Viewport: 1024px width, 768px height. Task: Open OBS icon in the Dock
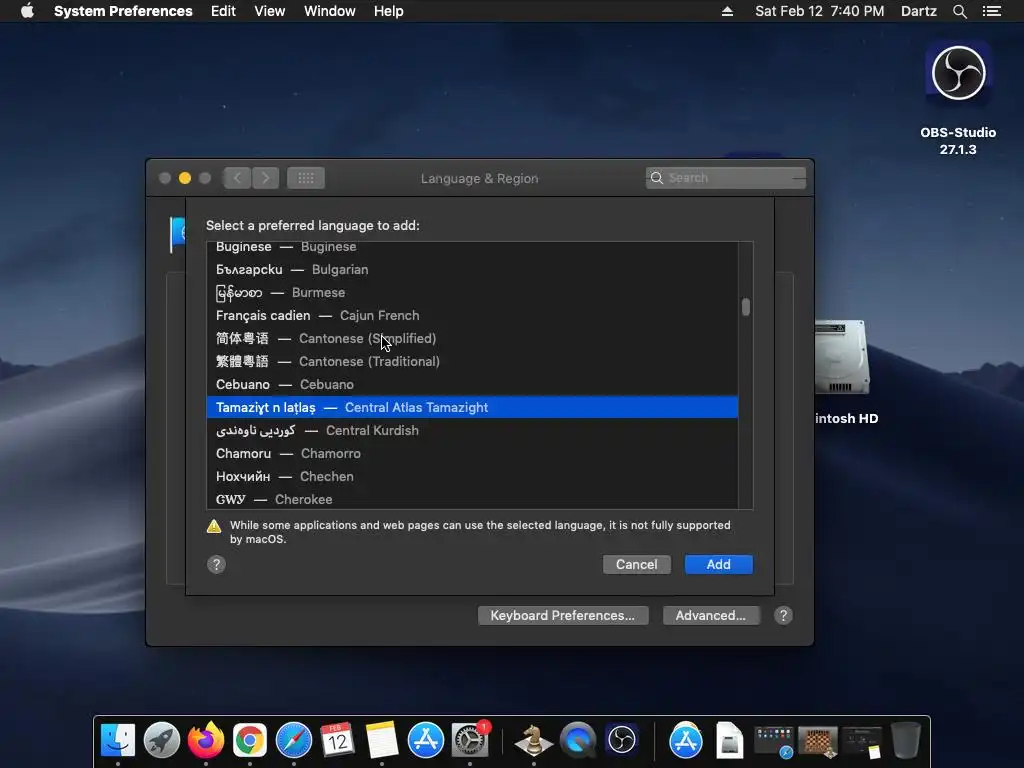622,740
